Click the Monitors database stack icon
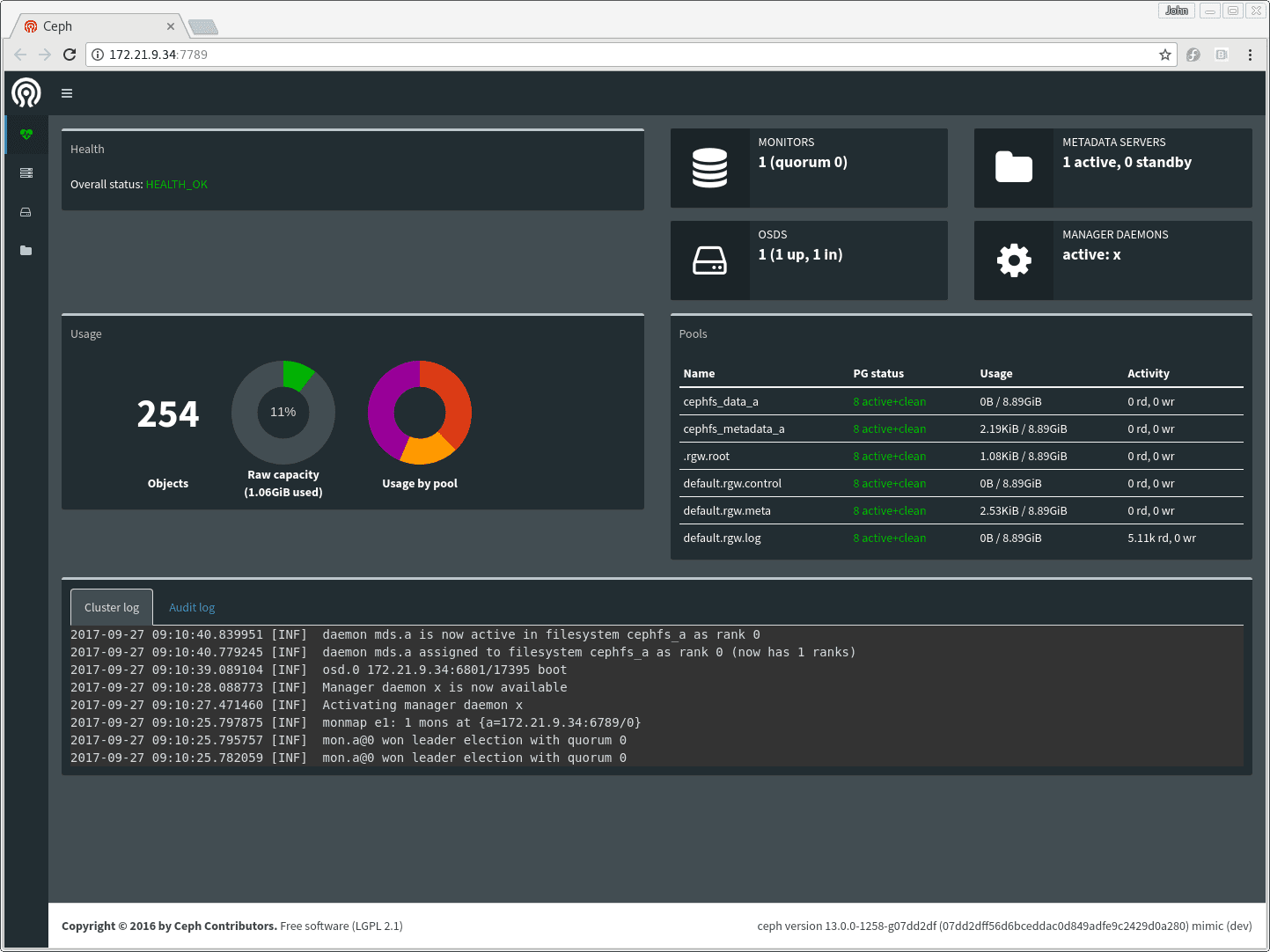Viewport: 1270px width, 952px height. pos(709,168)
